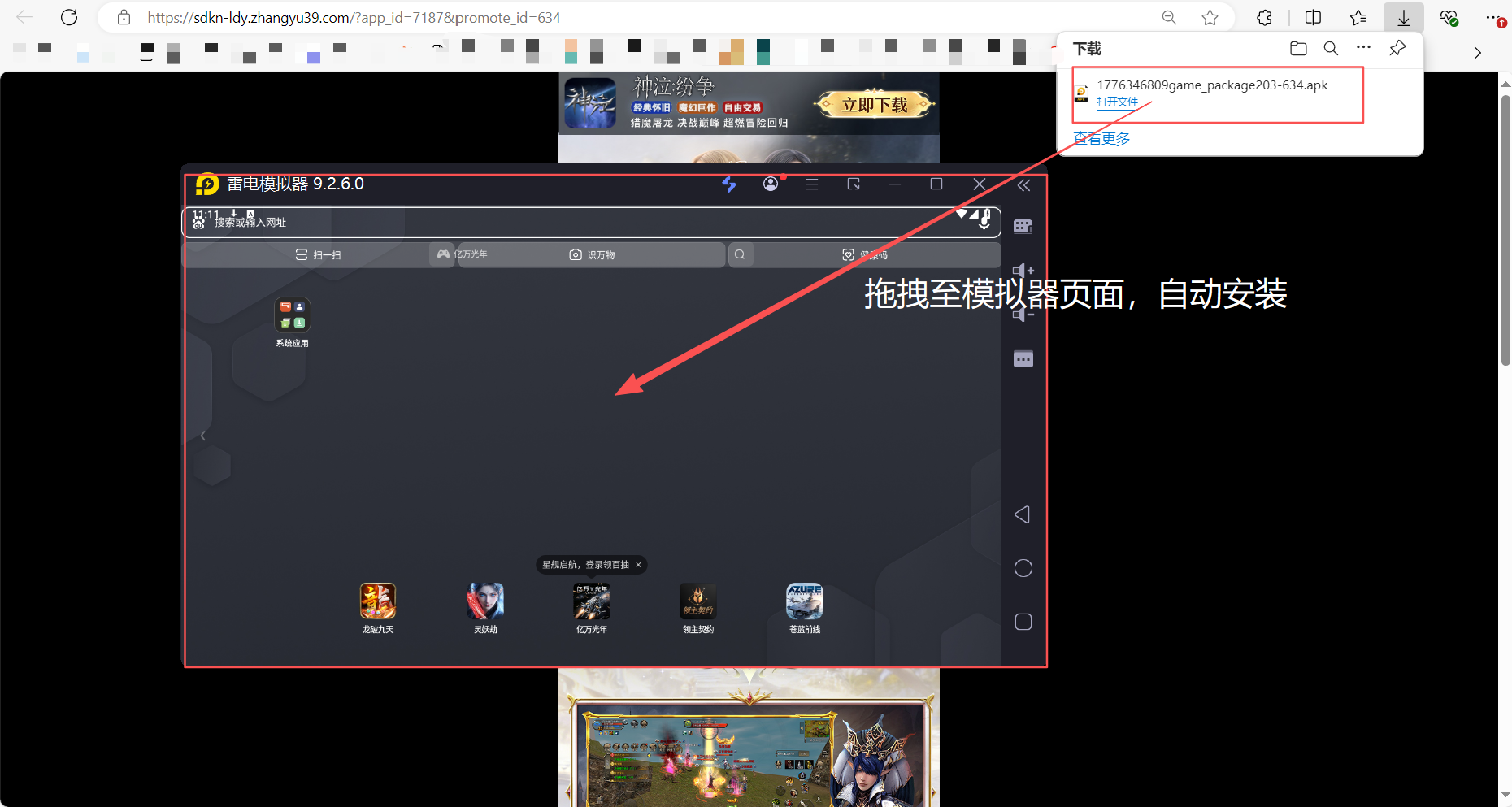Image resolution: width=1512 pixels, height=807 pixels.
Task: Toggle split screen view icon
Action: pos(1313,17)
